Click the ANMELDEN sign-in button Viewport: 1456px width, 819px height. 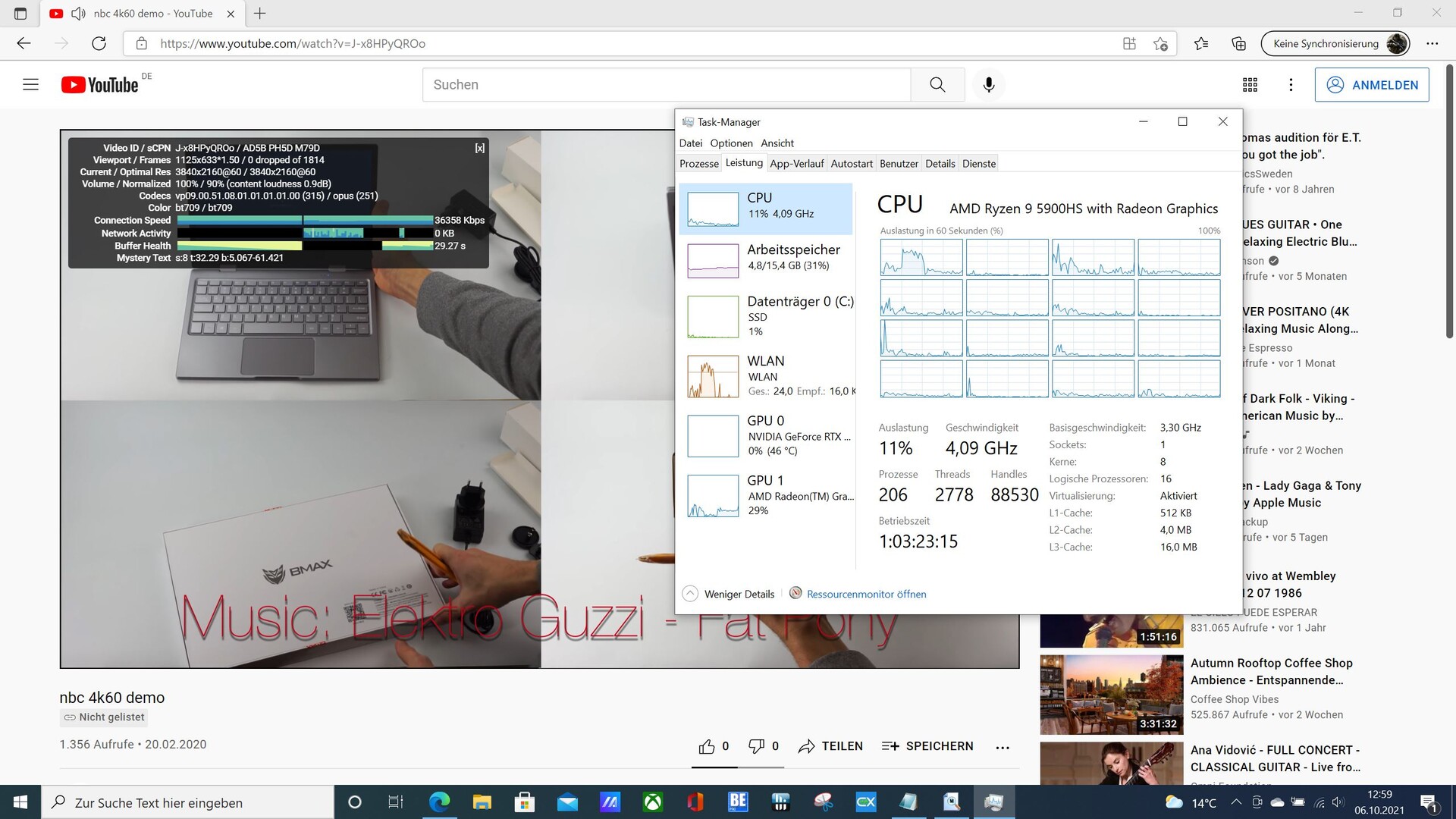point(1372,85)
